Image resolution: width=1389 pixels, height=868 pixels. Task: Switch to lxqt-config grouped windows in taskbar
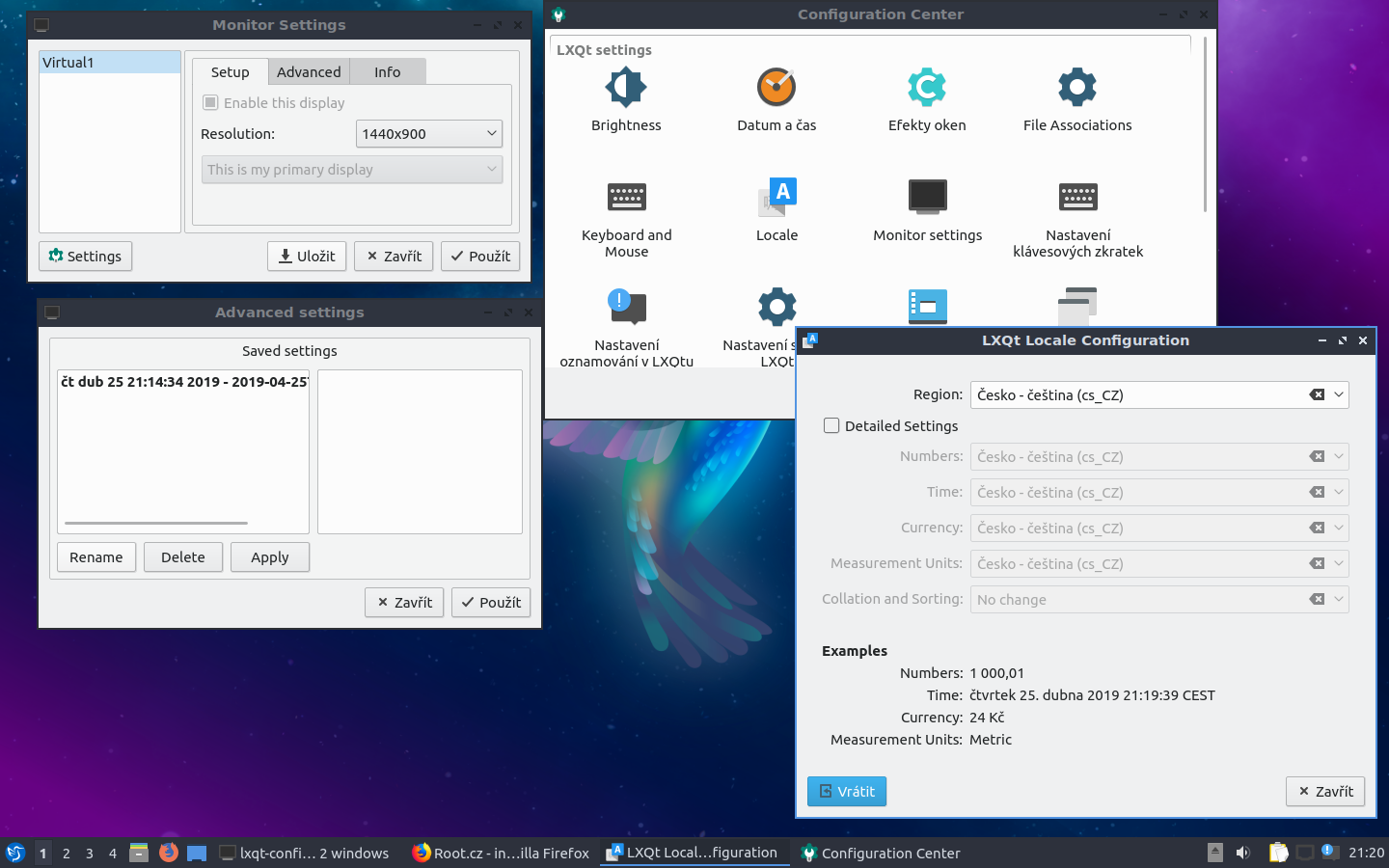305,853
